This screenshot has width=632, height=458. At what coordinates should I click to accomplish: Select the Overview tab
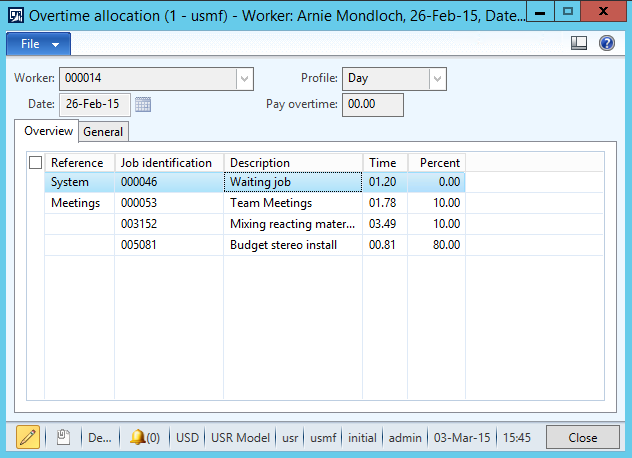pos(48,131)
